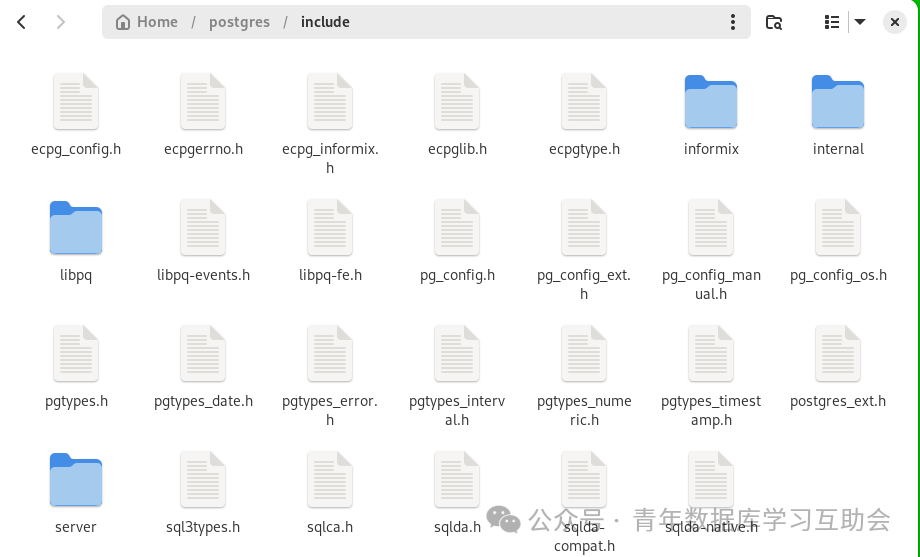Viewport: 920px width, 557px height.
Task: Open the search files button
Action: click(774, 22)
